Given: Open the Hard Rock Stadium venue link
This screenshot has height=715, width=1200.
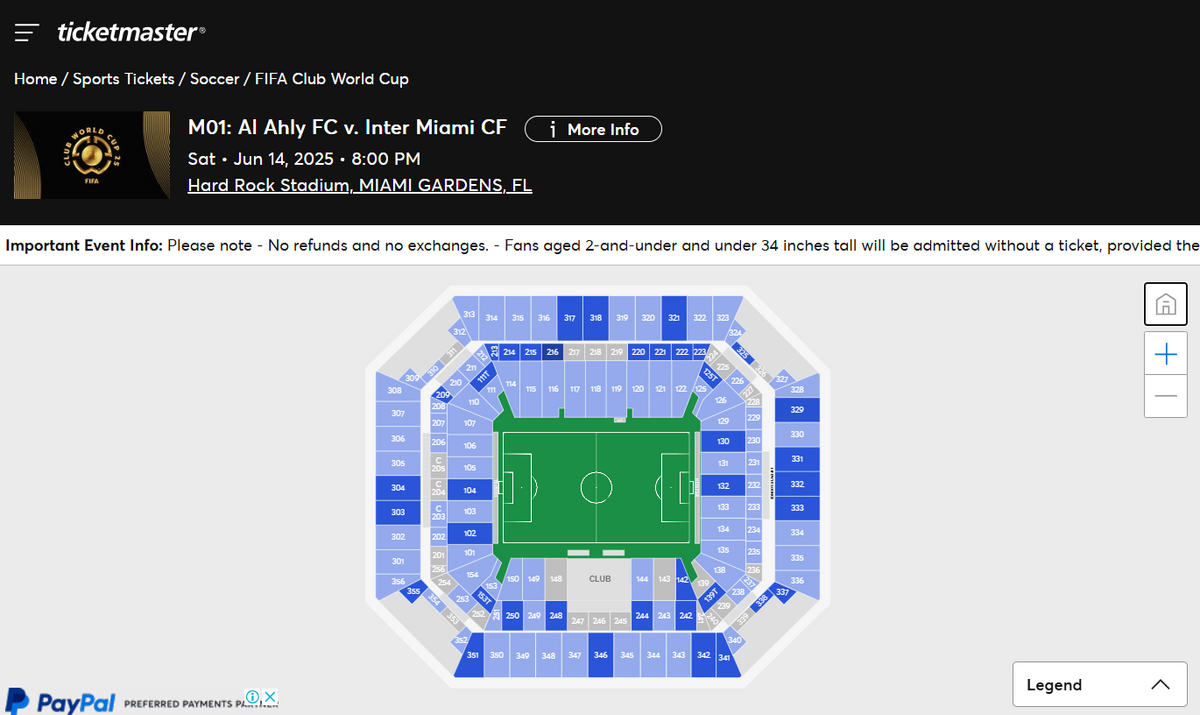Looking at the screenshot, I should [x=360, y=186].
